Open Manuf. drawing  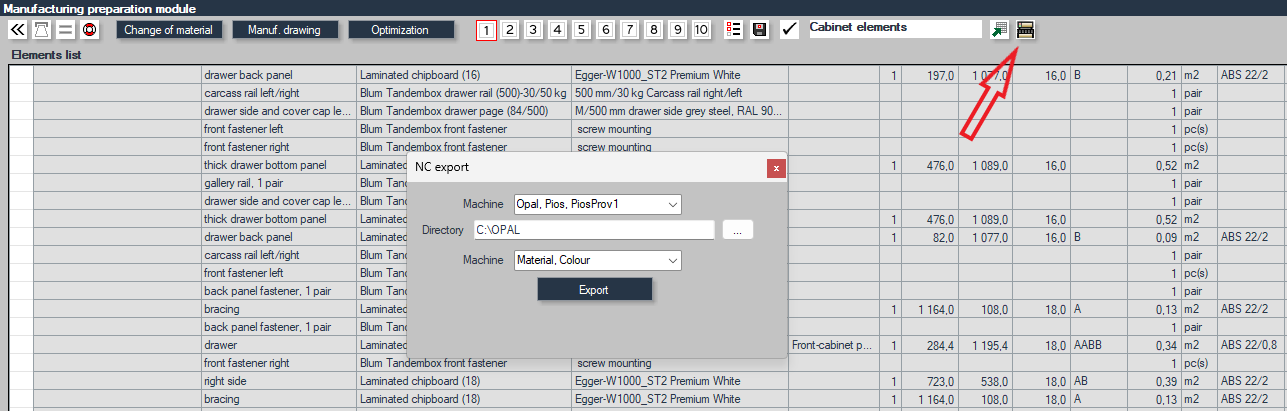coord(284,30)
